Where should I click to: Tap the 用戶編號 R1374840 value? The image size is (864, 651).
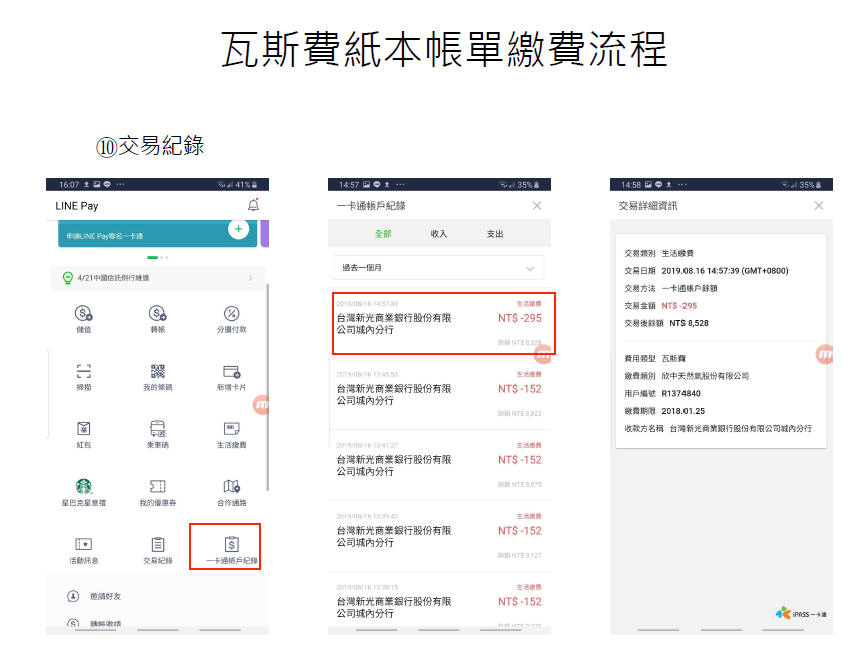(x=681, y=394)
